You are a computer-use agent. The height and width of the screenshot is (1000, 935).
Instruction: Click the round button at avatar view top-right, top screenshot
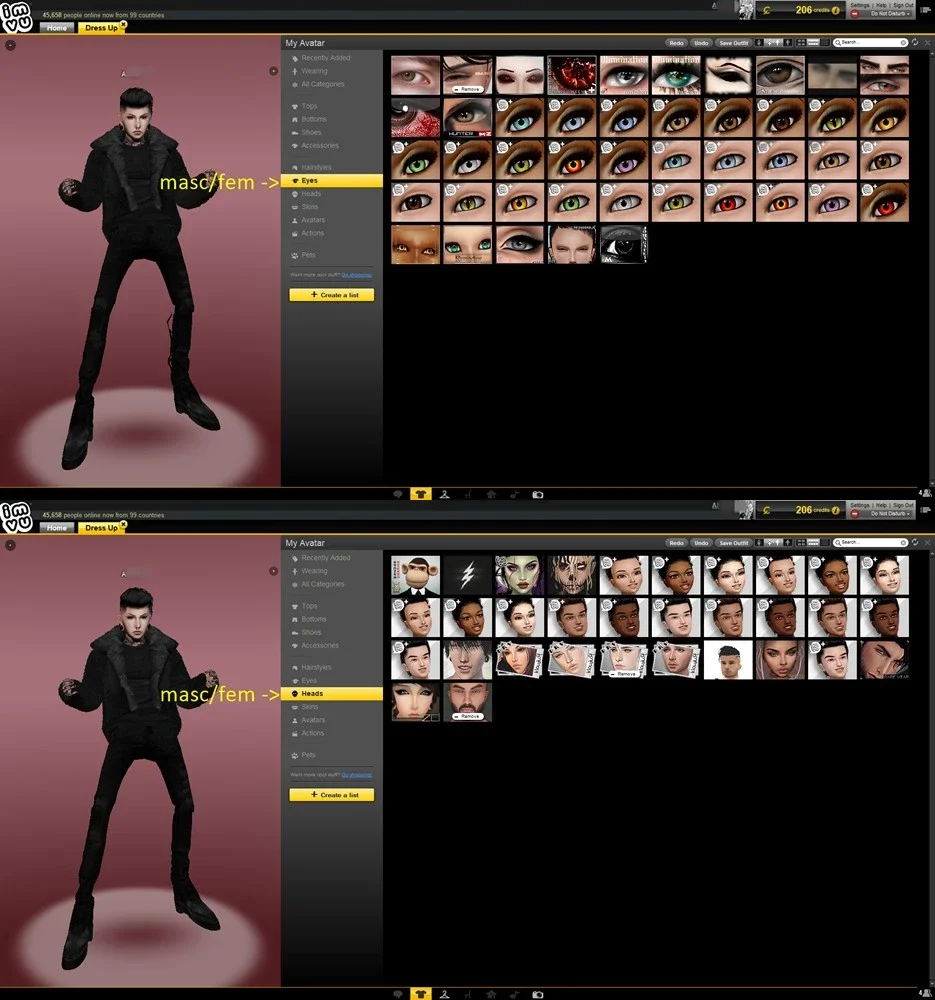[274, 71]
